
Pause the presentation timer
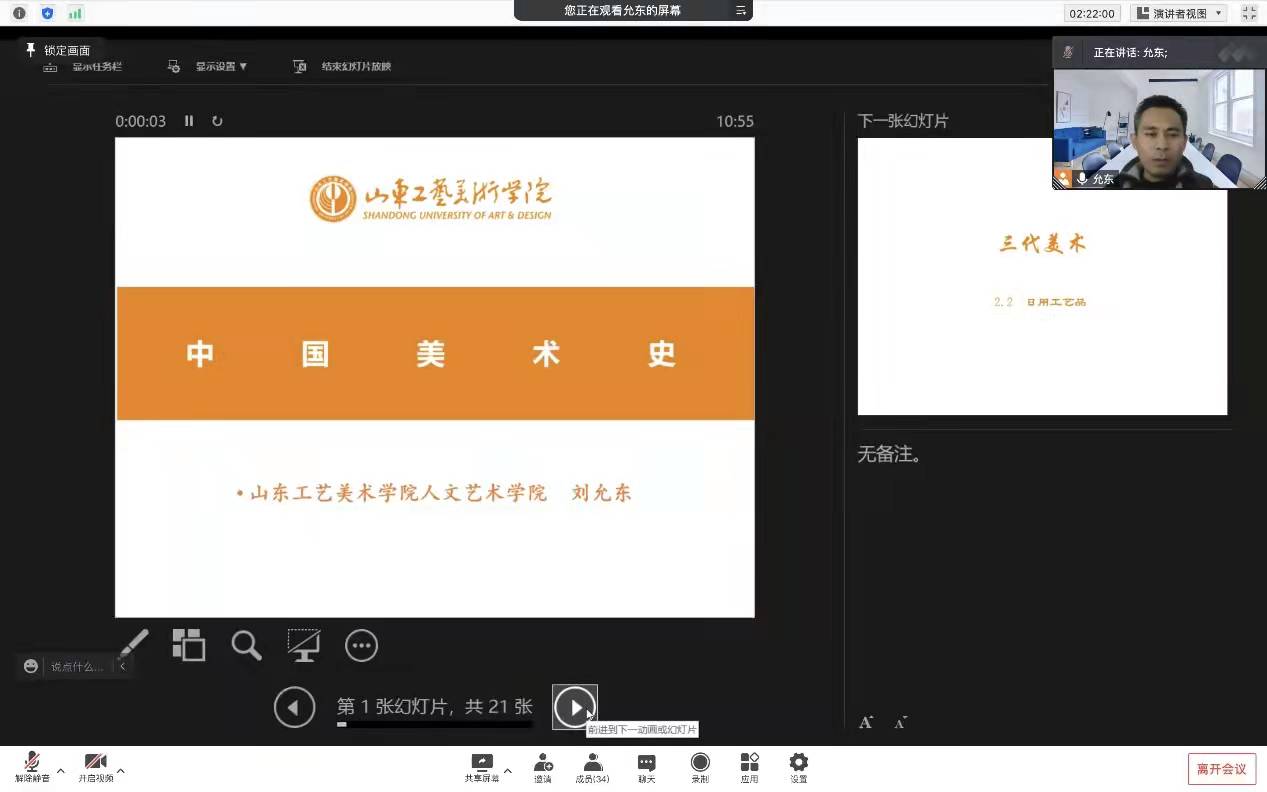click(x=189, y=121)
